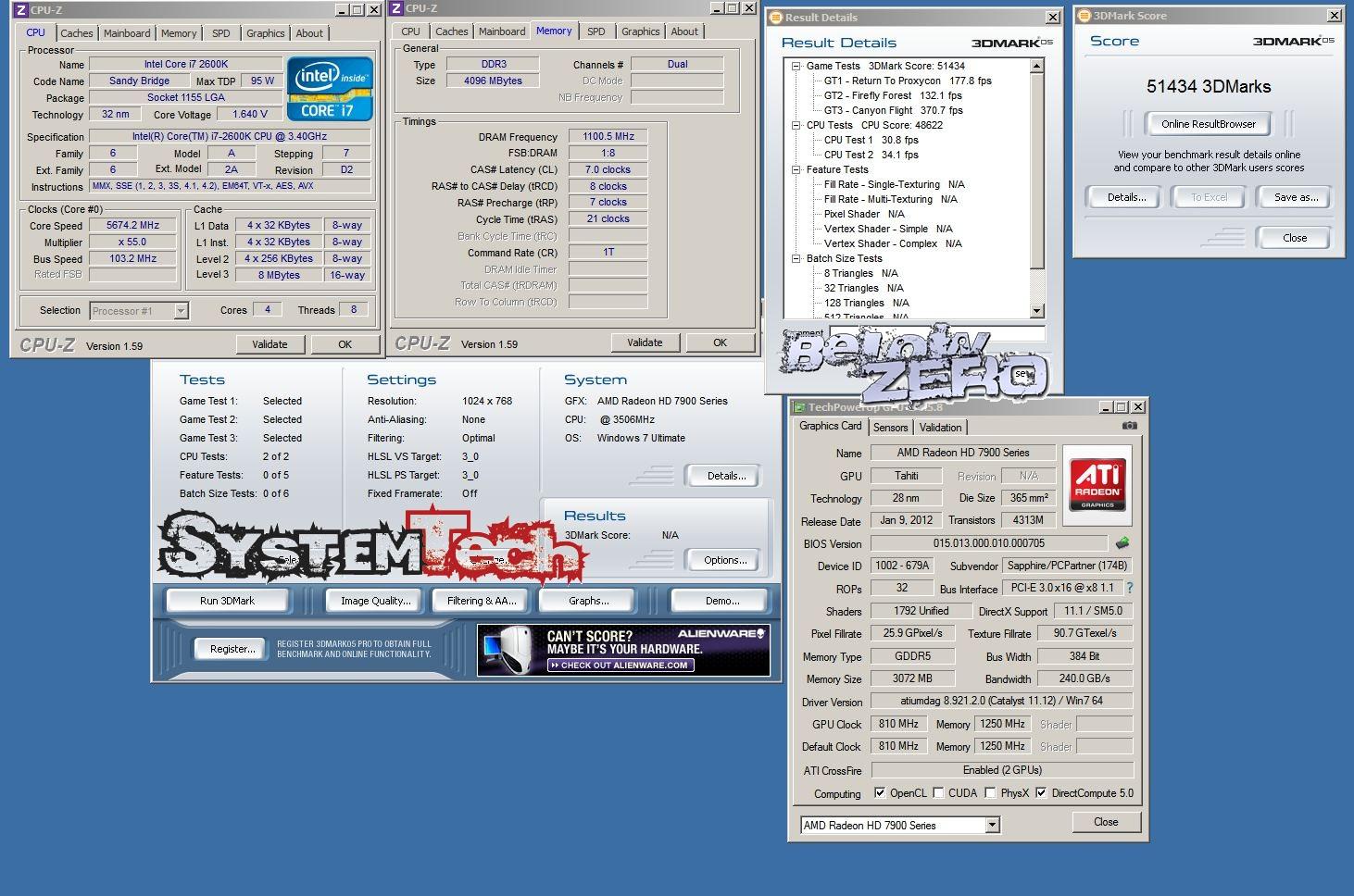Screen dimensions: 1354x896
Task: Open About tab in left CPU-Z window
Action: [x=309, y=32]
